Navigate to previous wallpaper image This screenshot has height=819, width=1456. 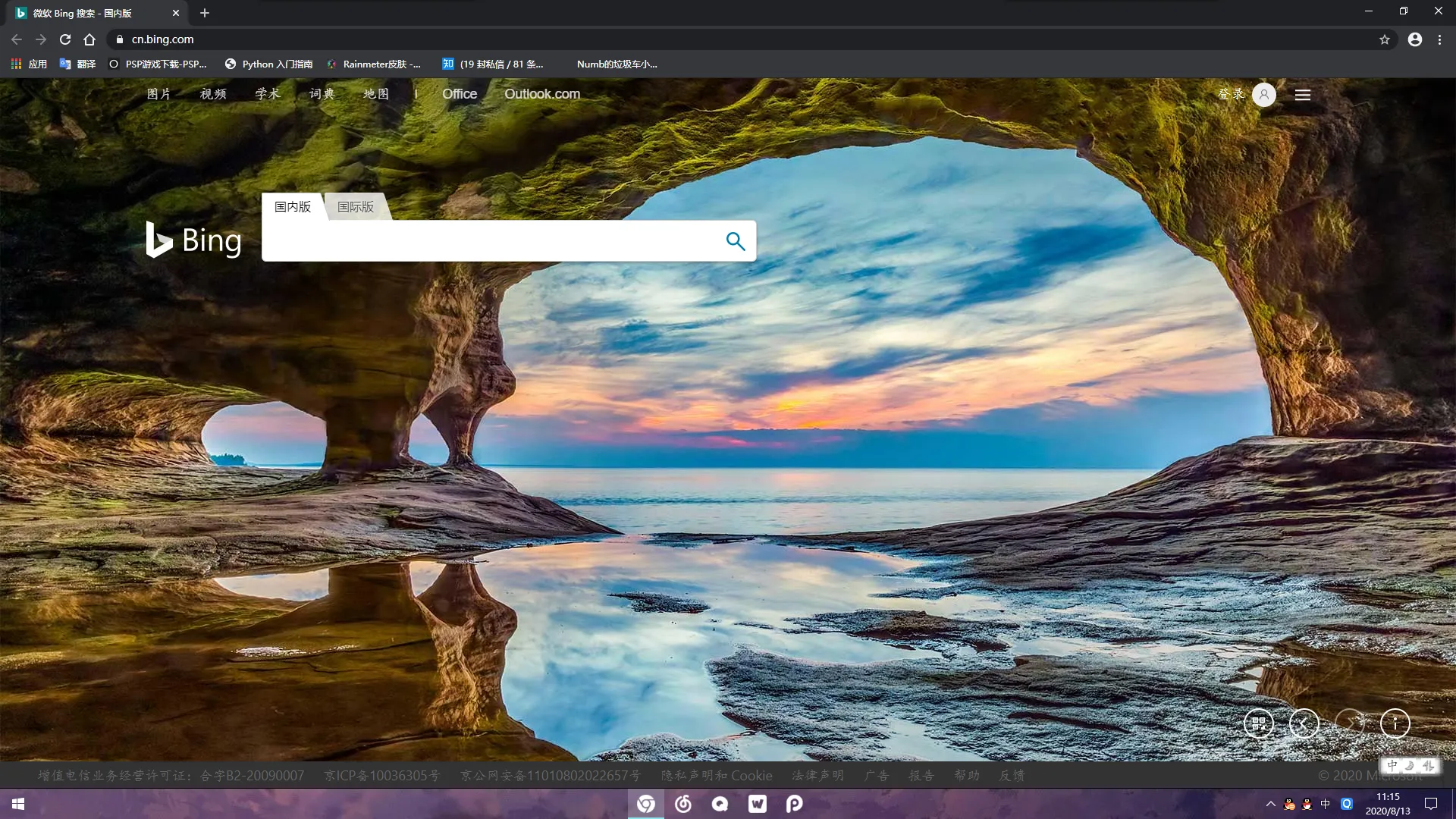(1304, 722)
